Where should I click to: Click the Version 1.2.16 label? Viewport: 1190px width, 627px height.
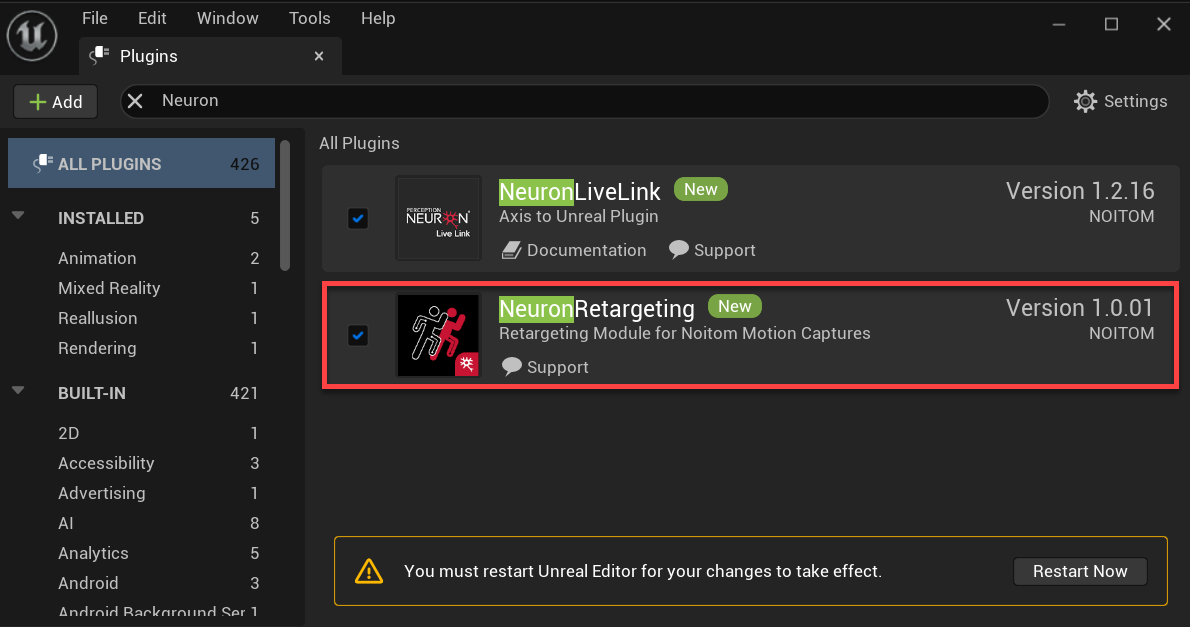1080,191
